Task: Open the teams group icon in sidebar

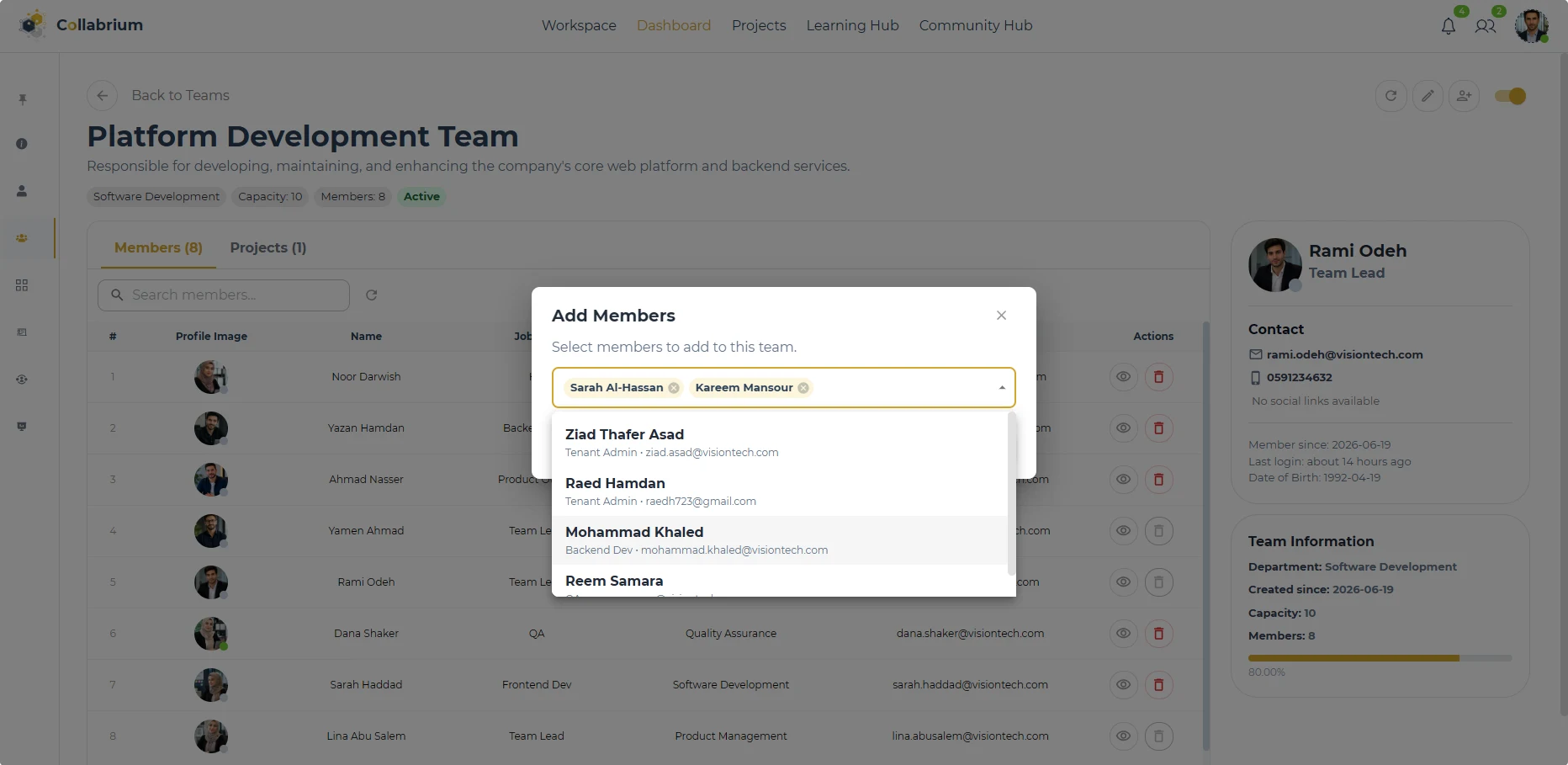Action: (22, 238)
